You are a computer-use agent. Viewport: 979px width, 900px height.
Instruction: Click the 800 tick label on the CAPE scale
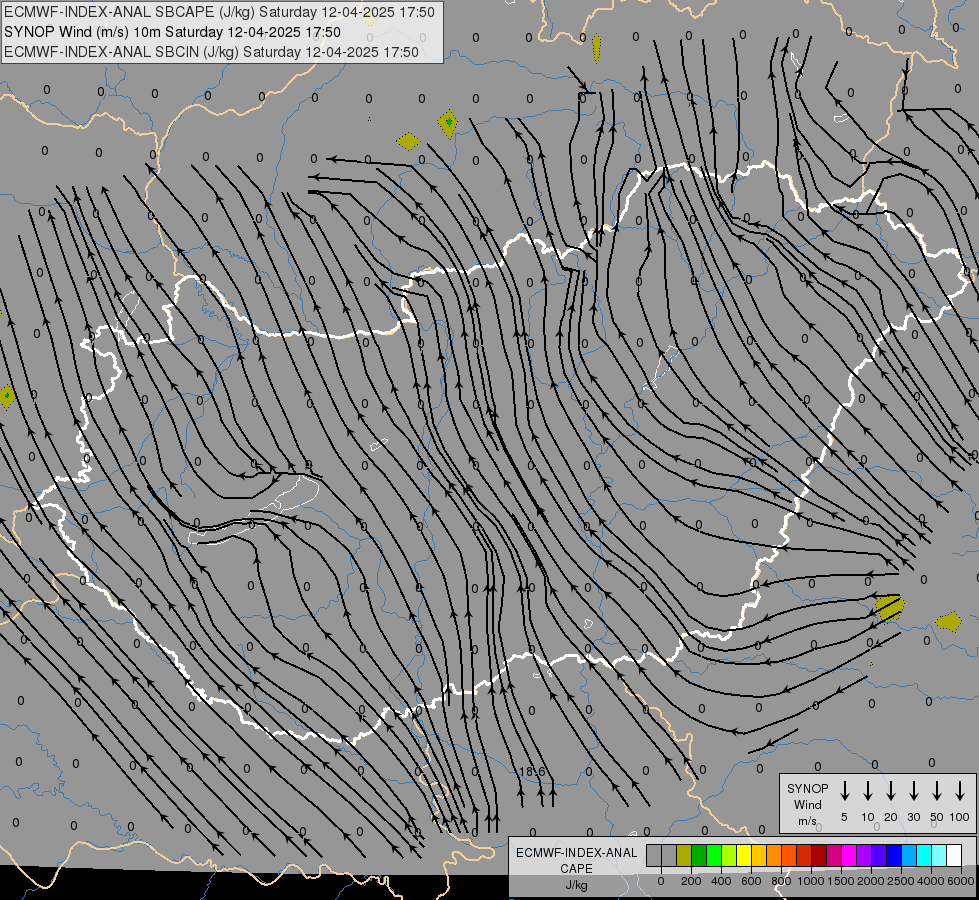(781, 881)
